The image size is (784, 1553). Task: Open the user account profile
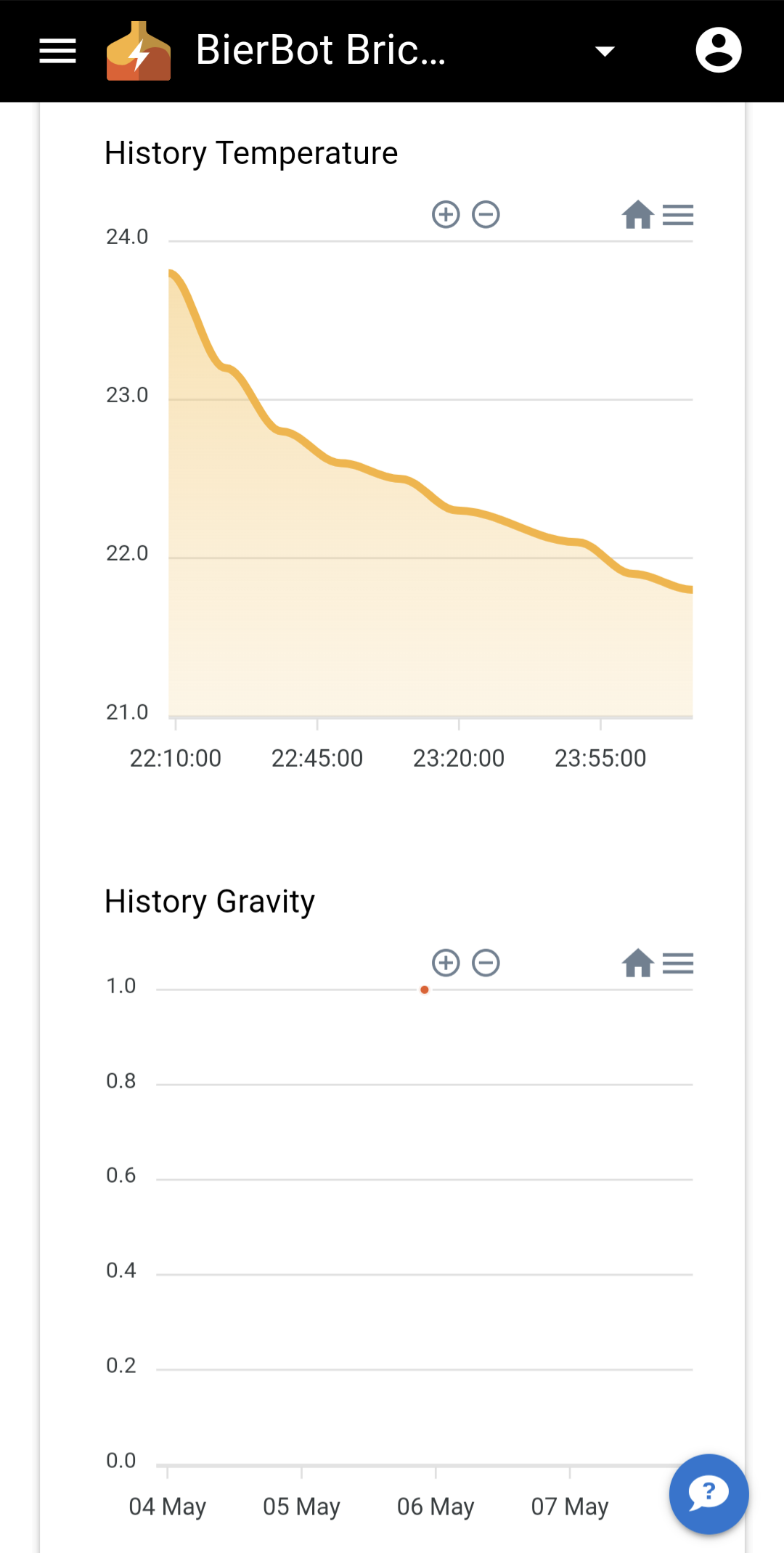(718, 51)
